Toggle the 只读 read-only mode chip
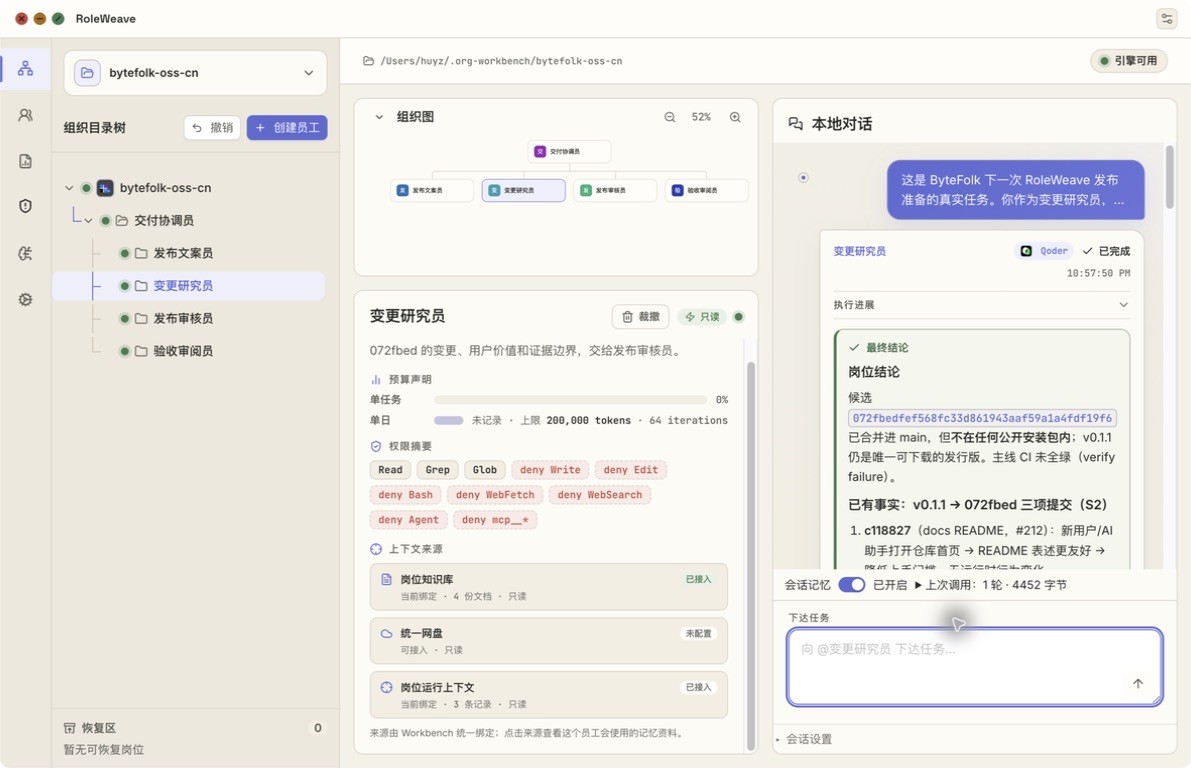1191x768 pixels. click(x=703, y=317)
